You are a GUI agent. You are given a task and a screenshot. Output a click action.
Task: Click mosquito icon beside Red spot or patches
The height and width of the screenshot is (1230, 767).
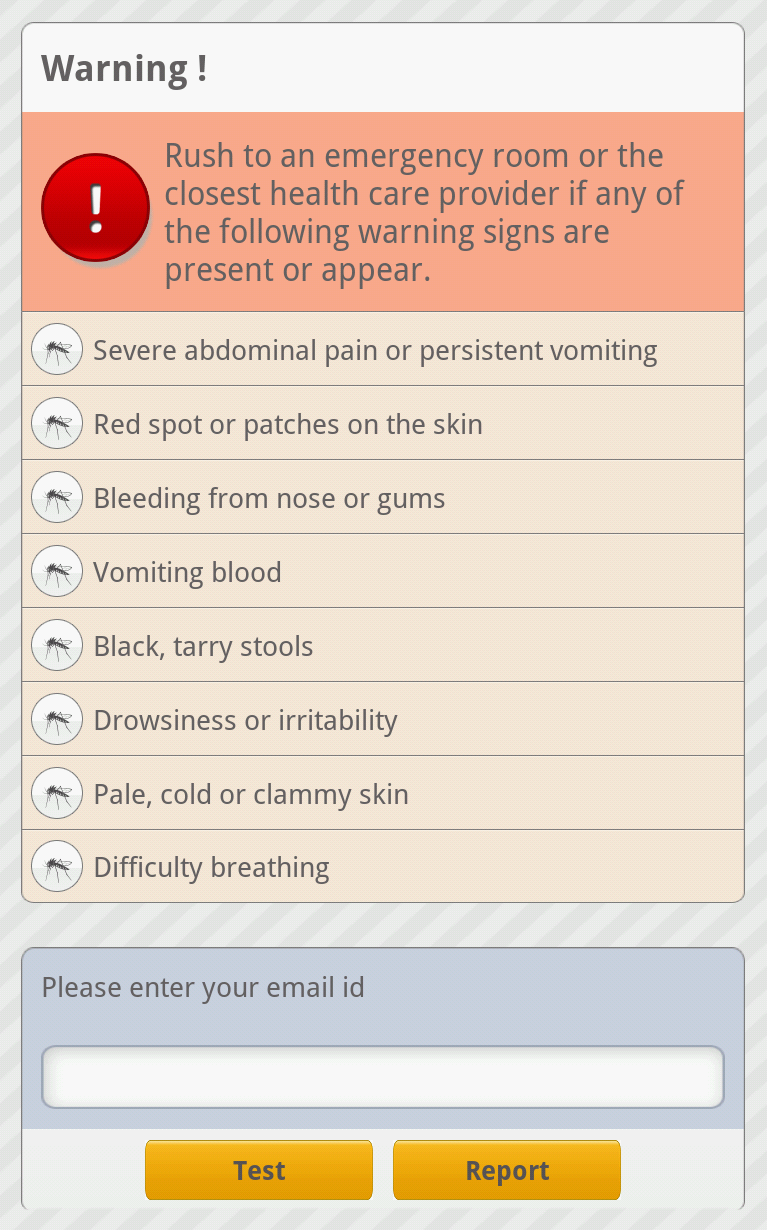[x=57, y=423]
